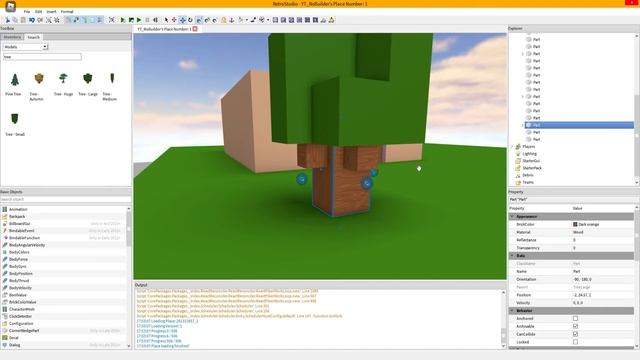Insert the Tree - Medium model
The width and height of the screenshot is (640, 360).
[112, 78]
